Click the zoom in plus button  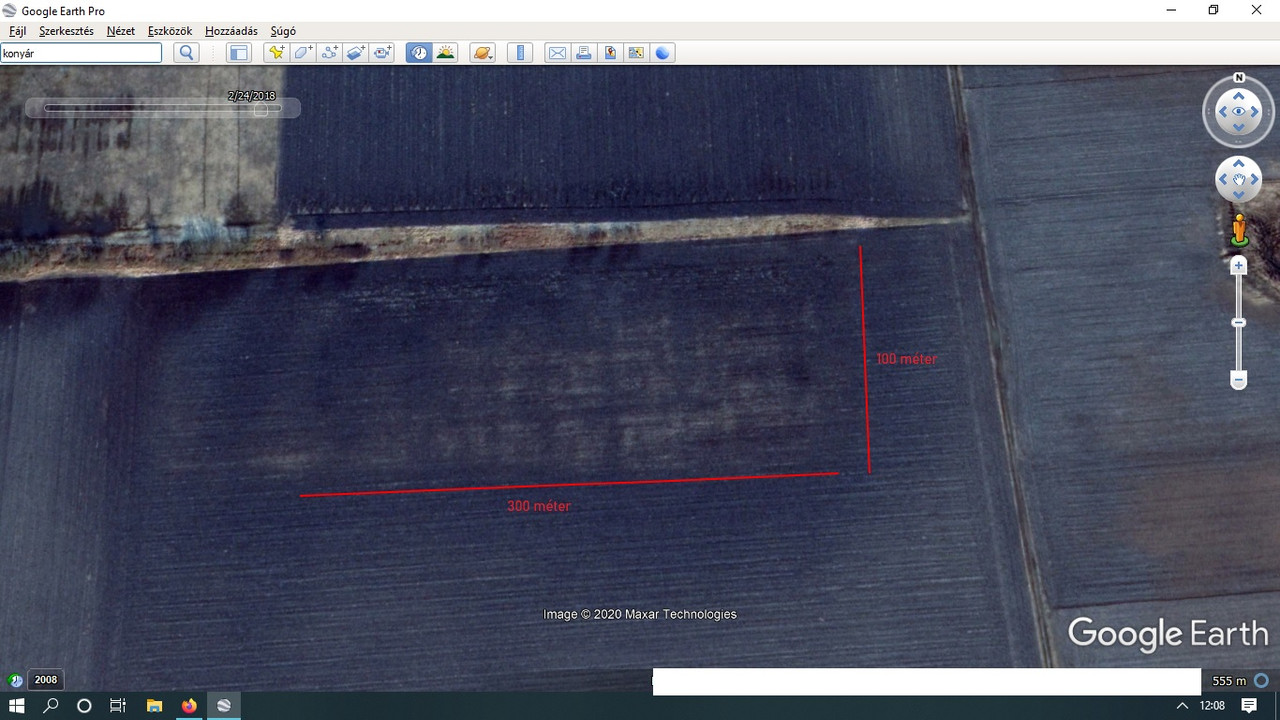pos(1239,265)
